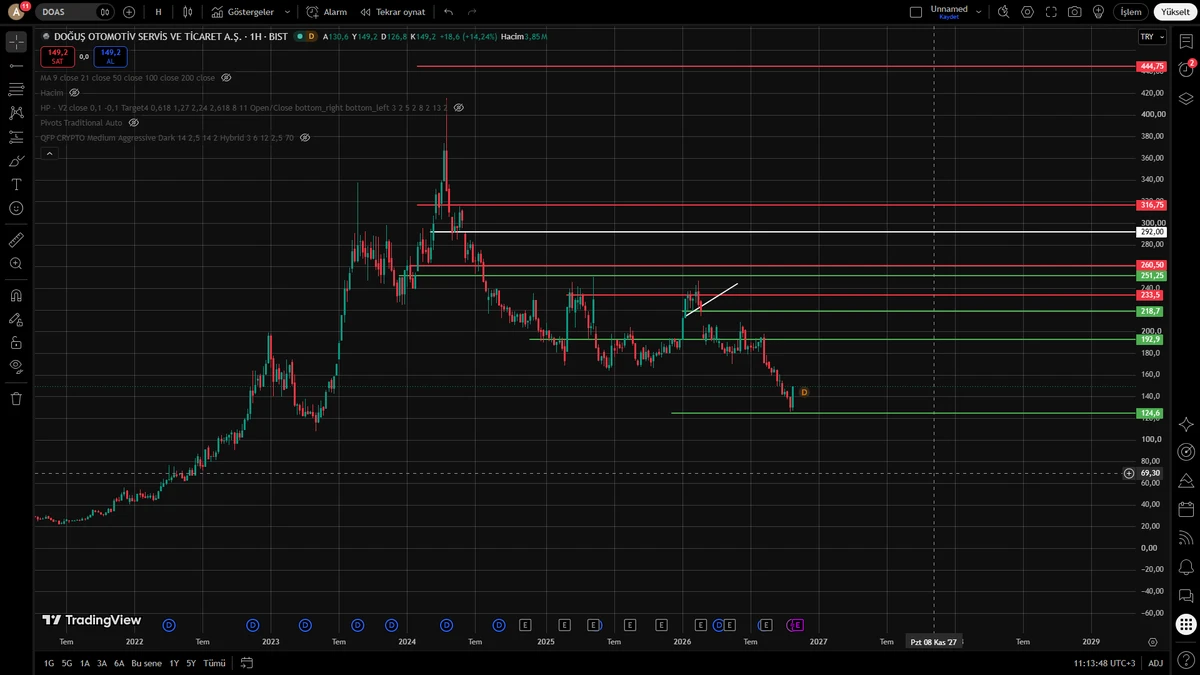Select the 6A time range
1200x675 pixels.
pyautogui.click(x=119, y=663)
